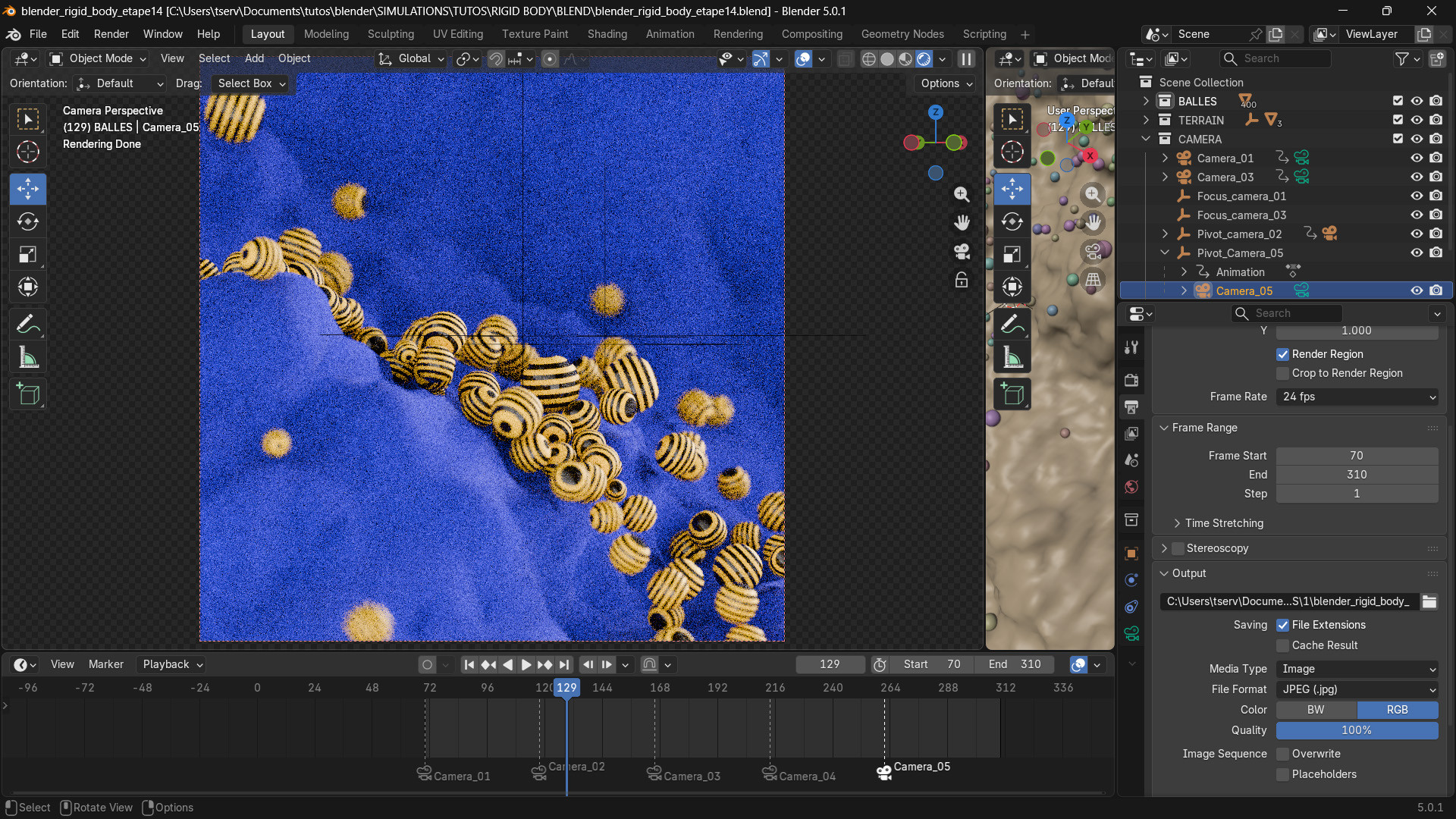Activate the Annotate tool in left toolbar
This screenshot has width=1456, height=819.
[28, 325]
